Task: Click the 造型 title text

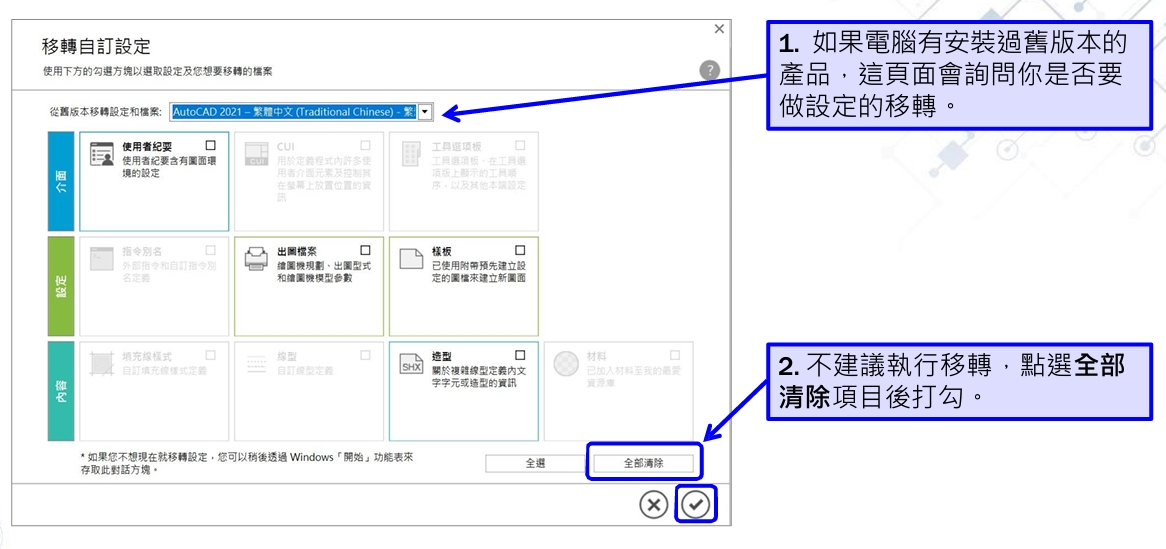Action: coord(442,356)
